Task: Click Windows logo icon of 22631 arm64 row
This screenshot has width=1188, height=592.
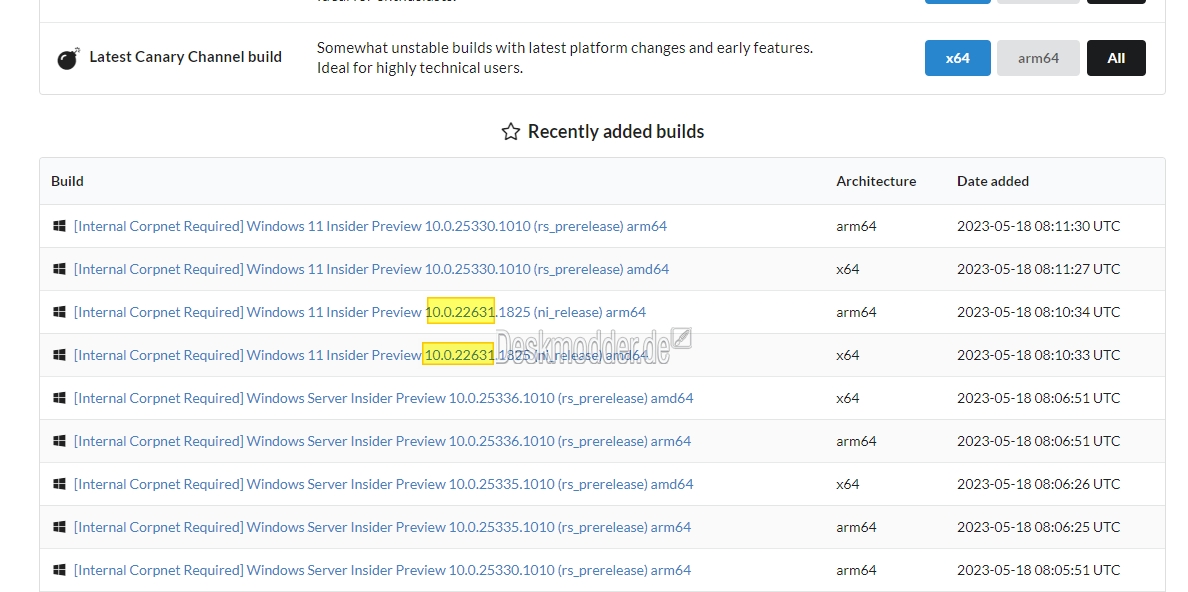Action: (x=59, y=312)
